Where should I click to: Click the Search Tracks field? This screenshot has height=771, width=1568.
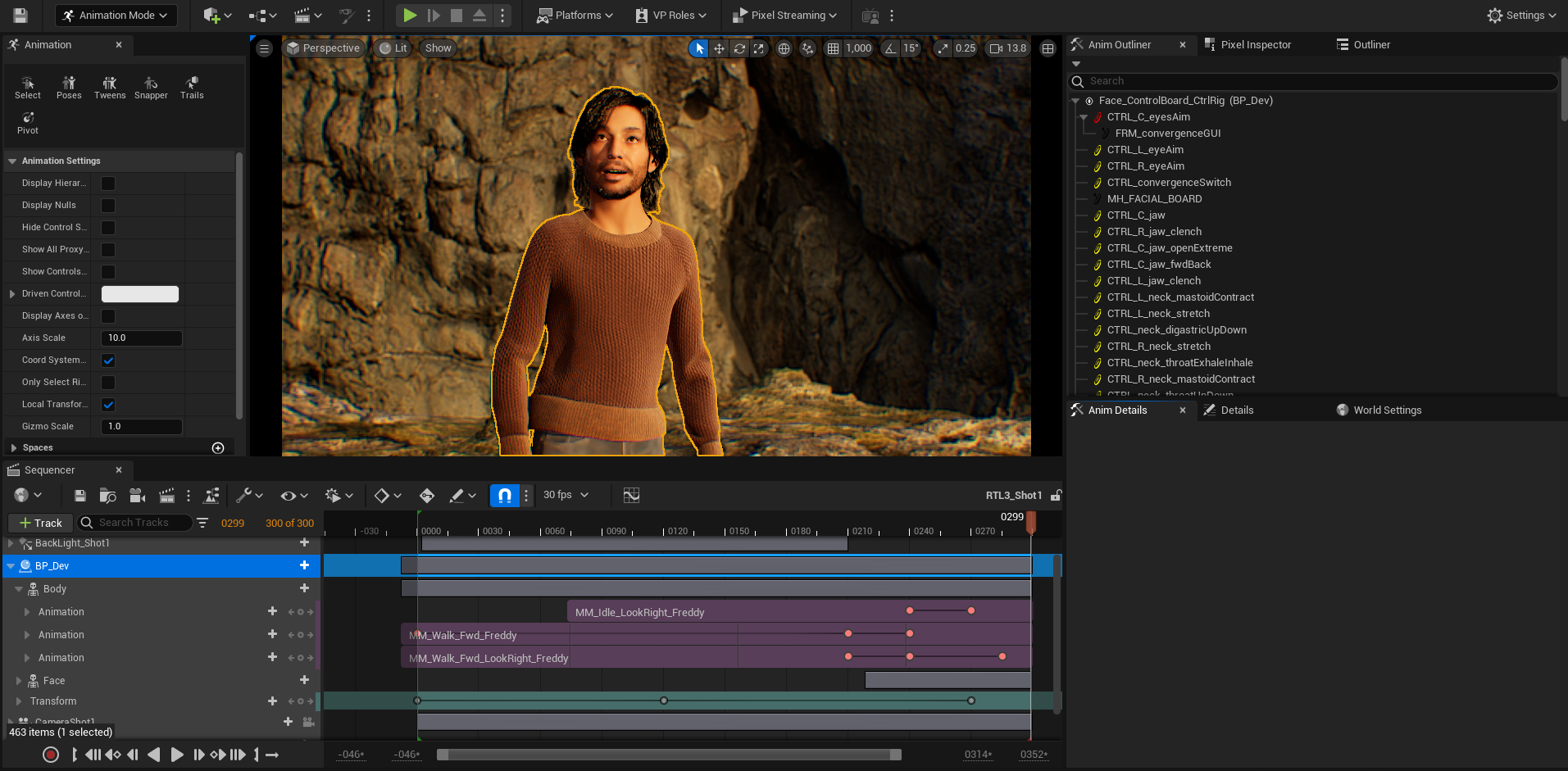point(135,523)
